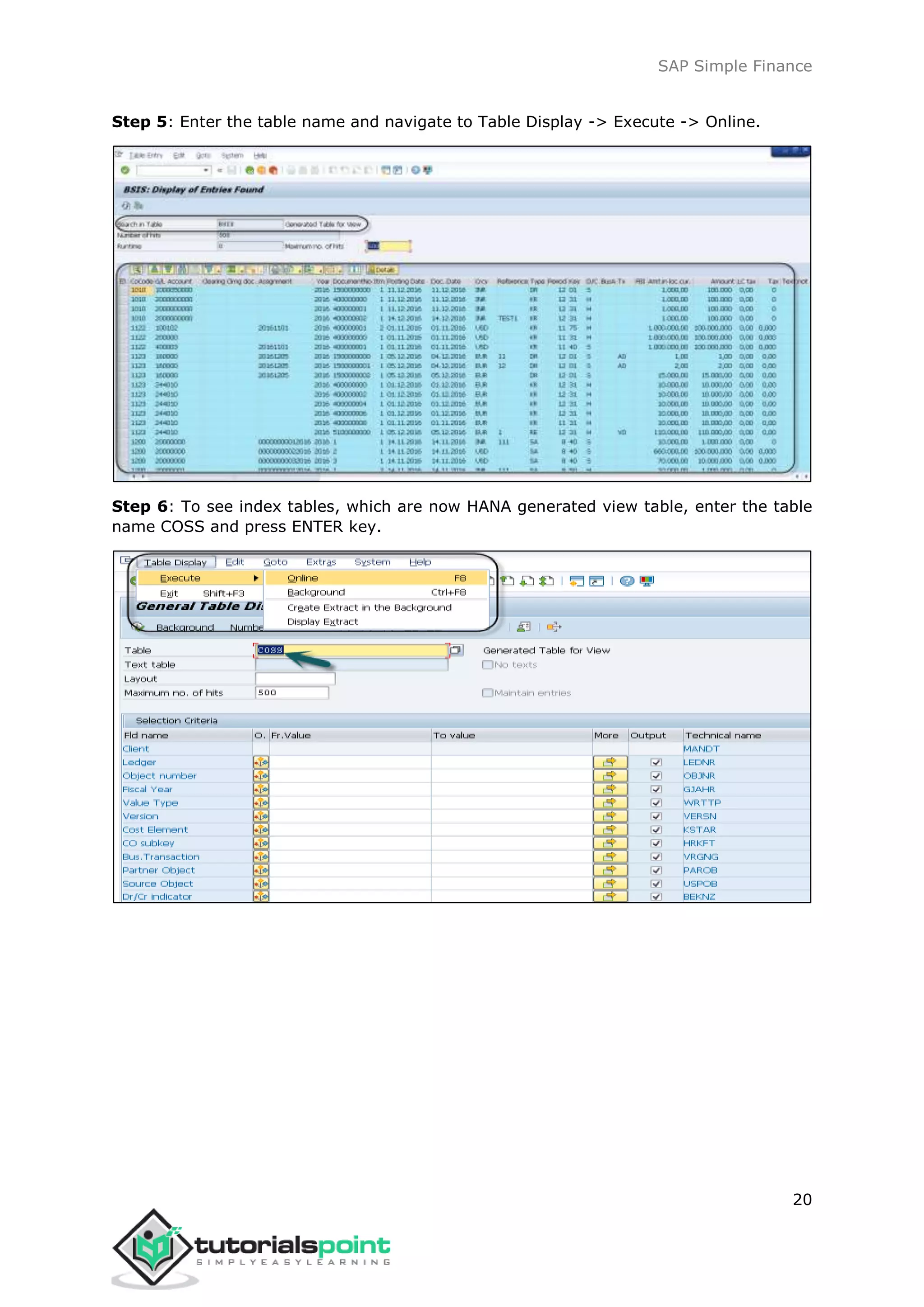The width and height of the screenshot is (924, 1307).
Task: Click the technical name KSTAR
Action: (x=699, y=830)
